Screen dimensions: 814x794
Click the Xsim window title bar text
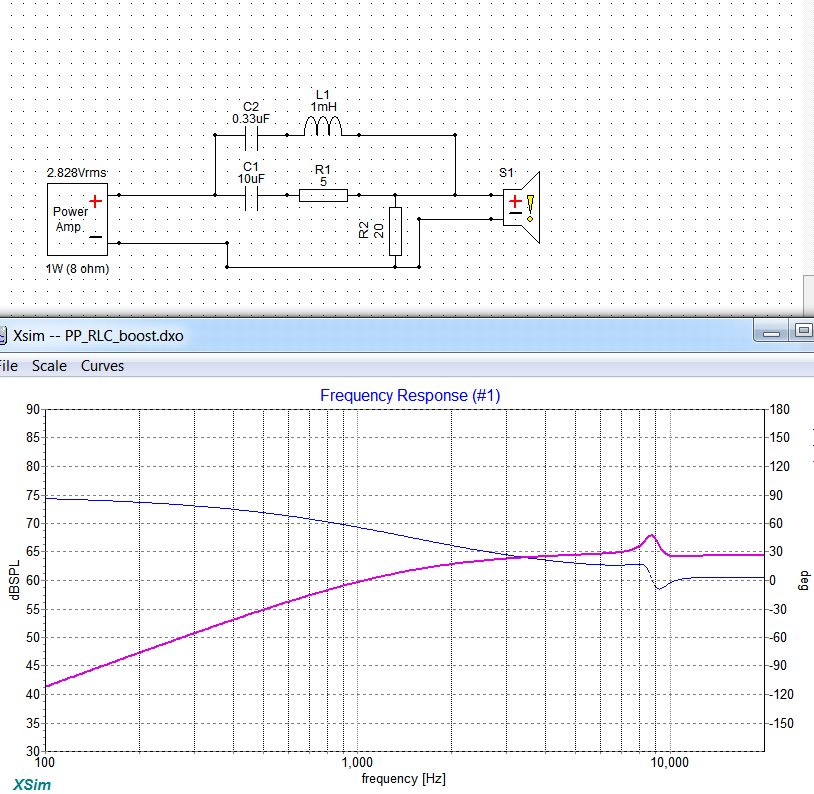coord(98,336)
